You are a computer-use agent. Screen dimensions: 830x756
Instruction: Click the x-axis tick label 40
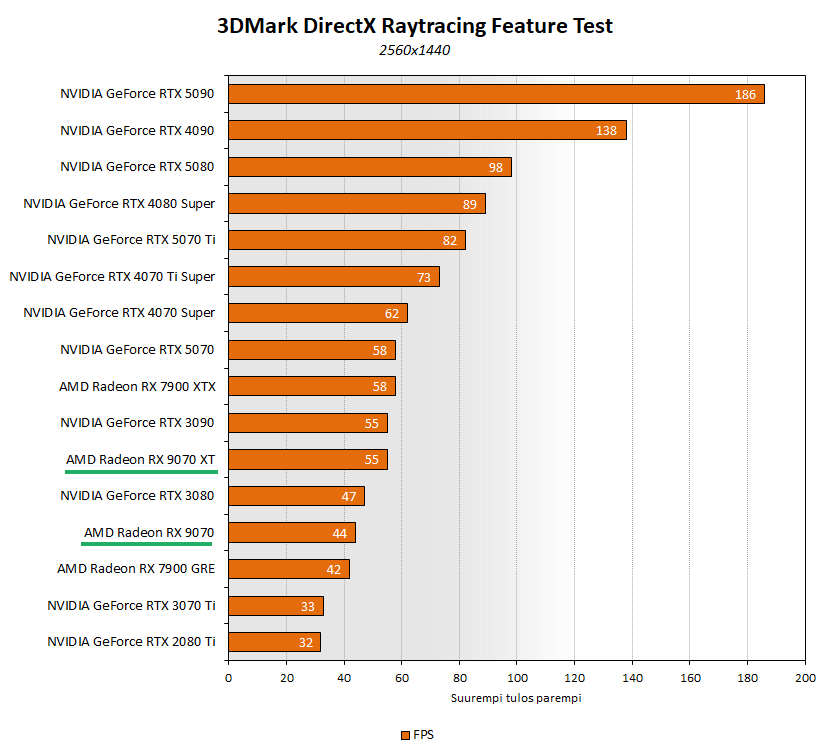(344, 678)
